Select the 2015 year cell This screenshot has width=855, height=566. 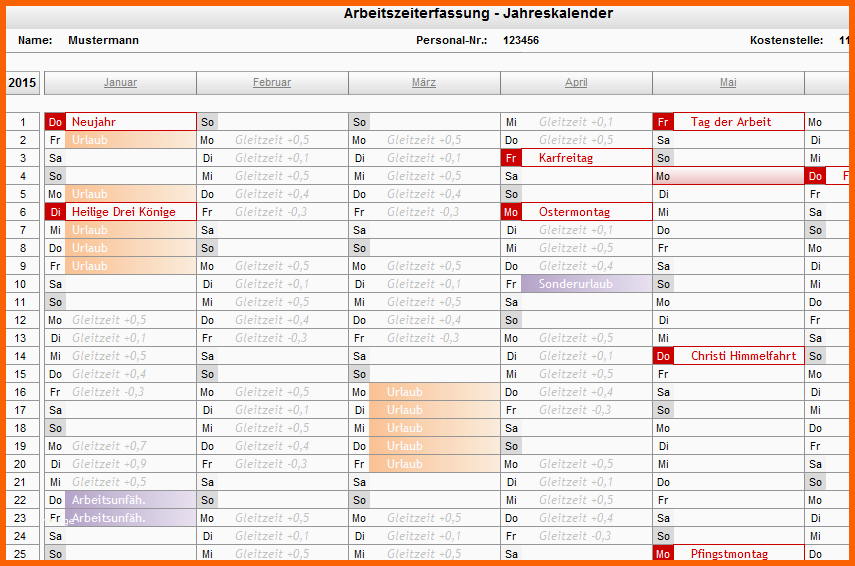tap(22, 83)
